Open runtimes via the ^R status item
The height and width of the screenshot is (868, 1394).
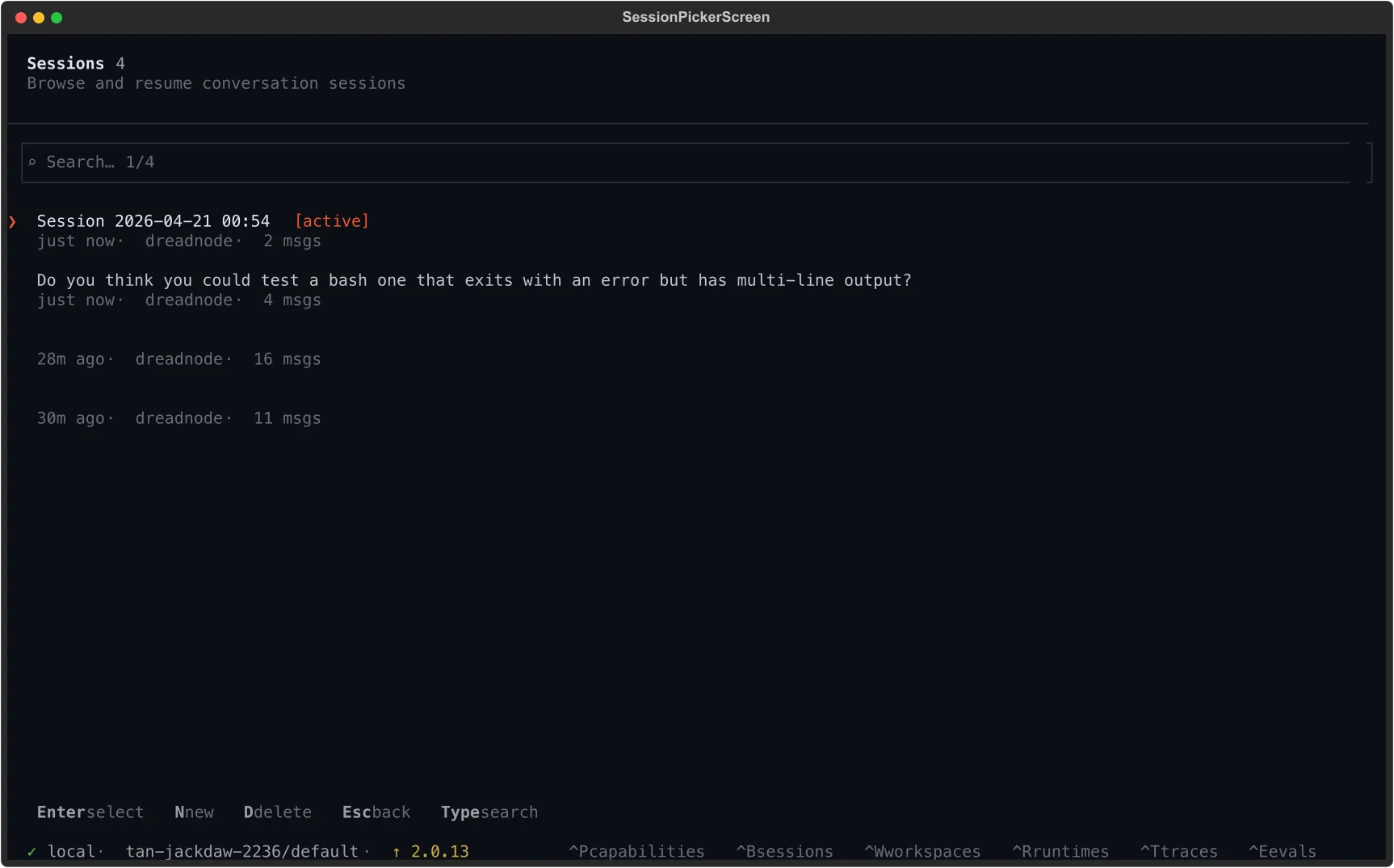coord(1060,851)
